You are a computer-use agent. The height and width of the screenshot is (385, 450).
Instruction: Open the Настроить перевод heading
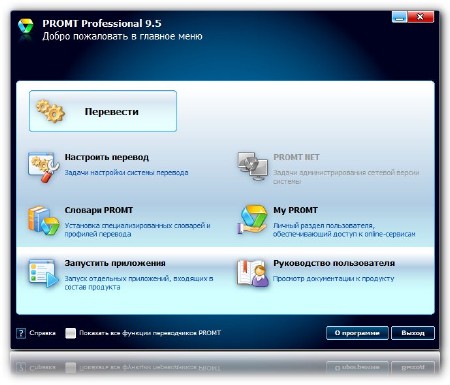107,157
